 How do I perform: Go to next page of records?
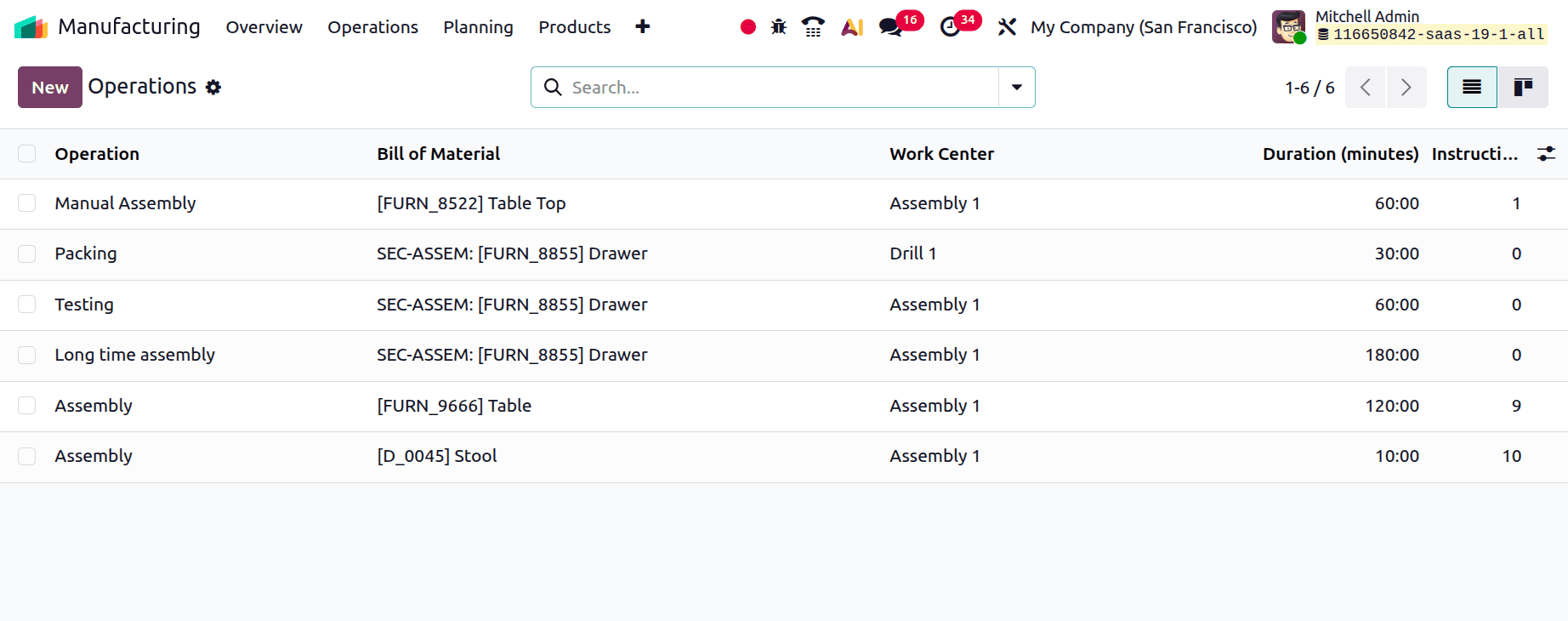tap(1406, 87)
